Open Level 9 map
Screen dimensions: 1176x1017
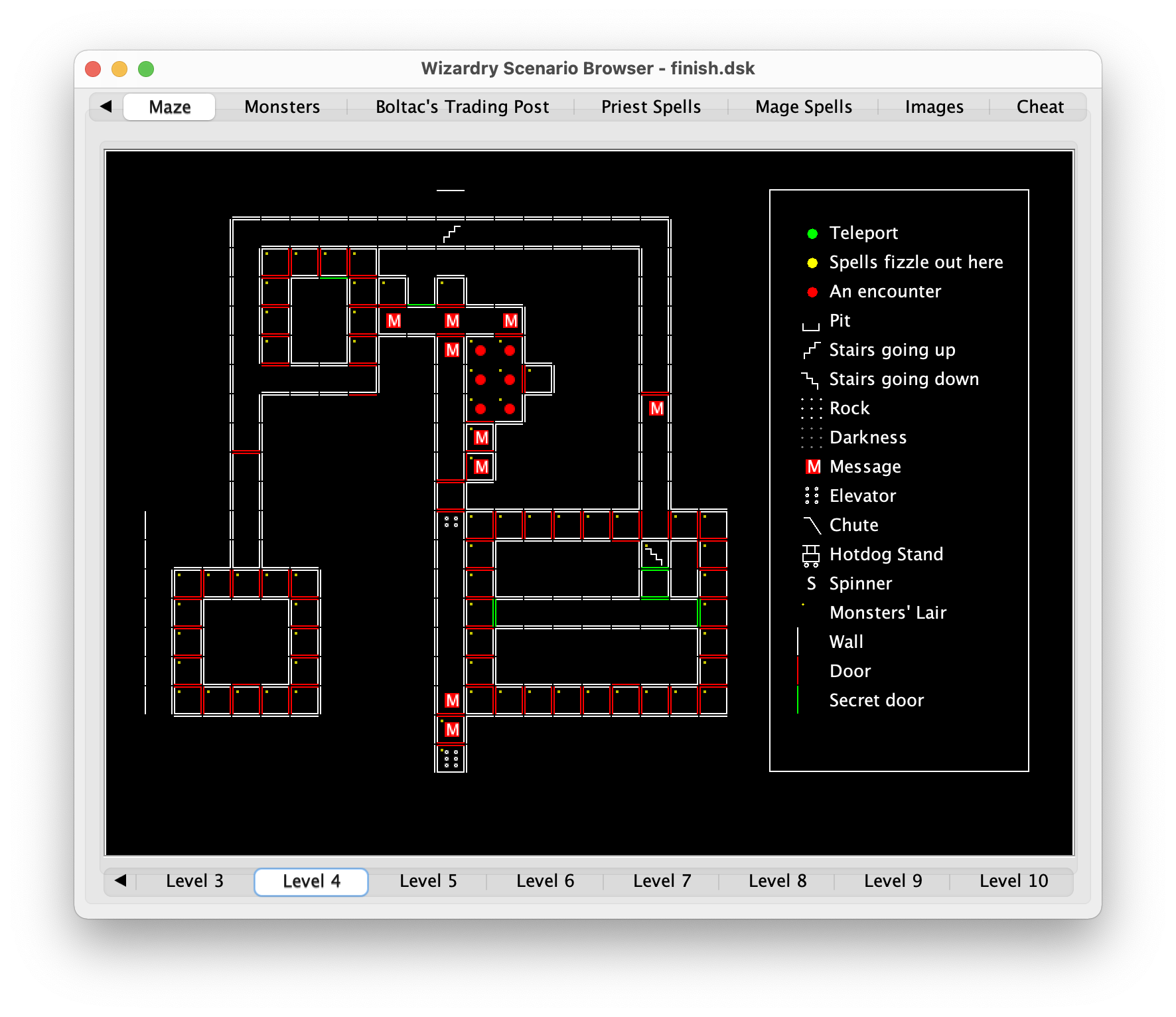click(x=893, y=881)
